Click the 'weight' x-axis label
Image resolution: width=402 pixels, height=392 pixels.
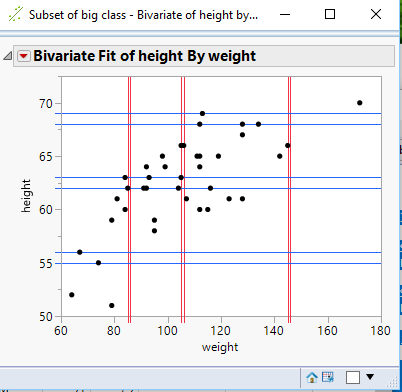[220, 347]
